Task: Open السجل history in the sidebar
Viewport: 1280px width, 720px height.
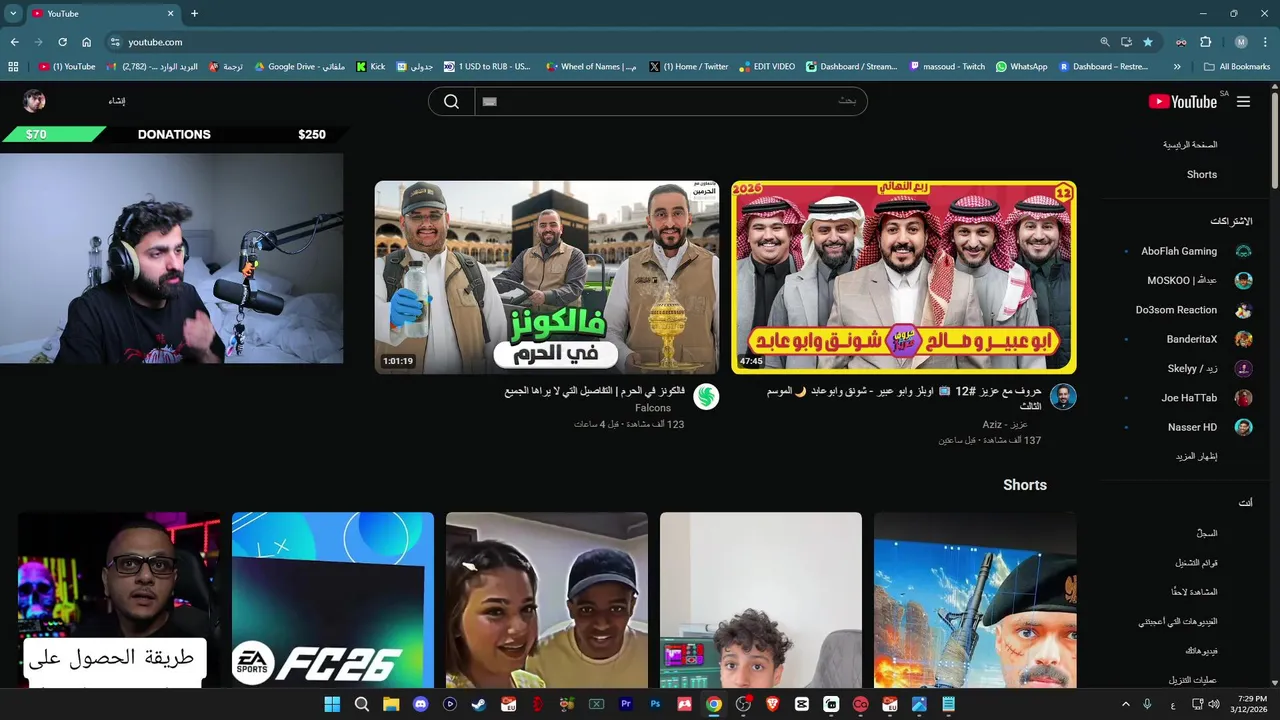Action: (1206, 533)
